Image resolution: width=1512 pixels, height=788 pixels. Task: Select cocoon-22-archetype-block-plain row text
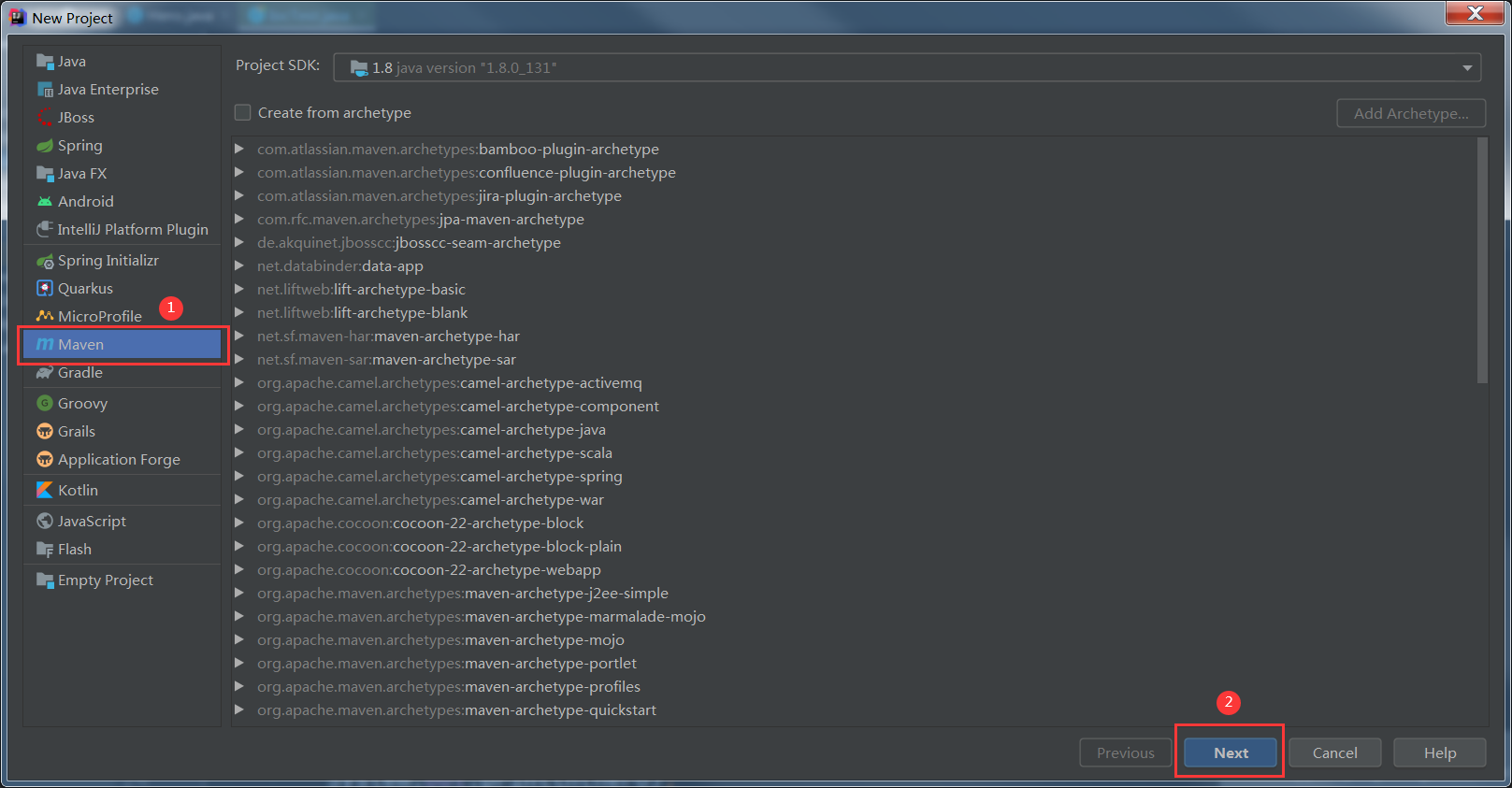[439, 547]
